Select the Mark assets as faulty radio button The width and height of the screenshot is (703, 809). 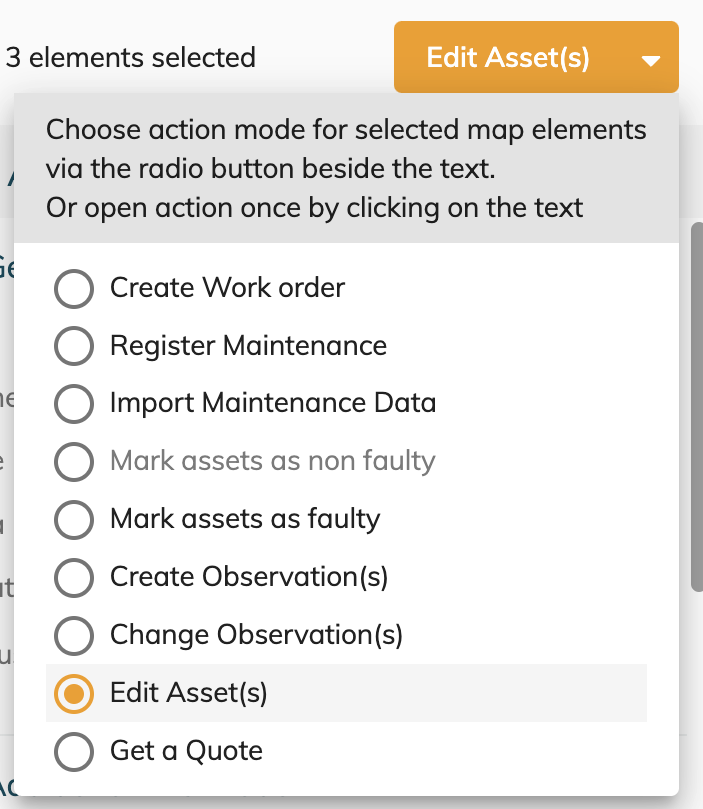[x=74, y=519]
